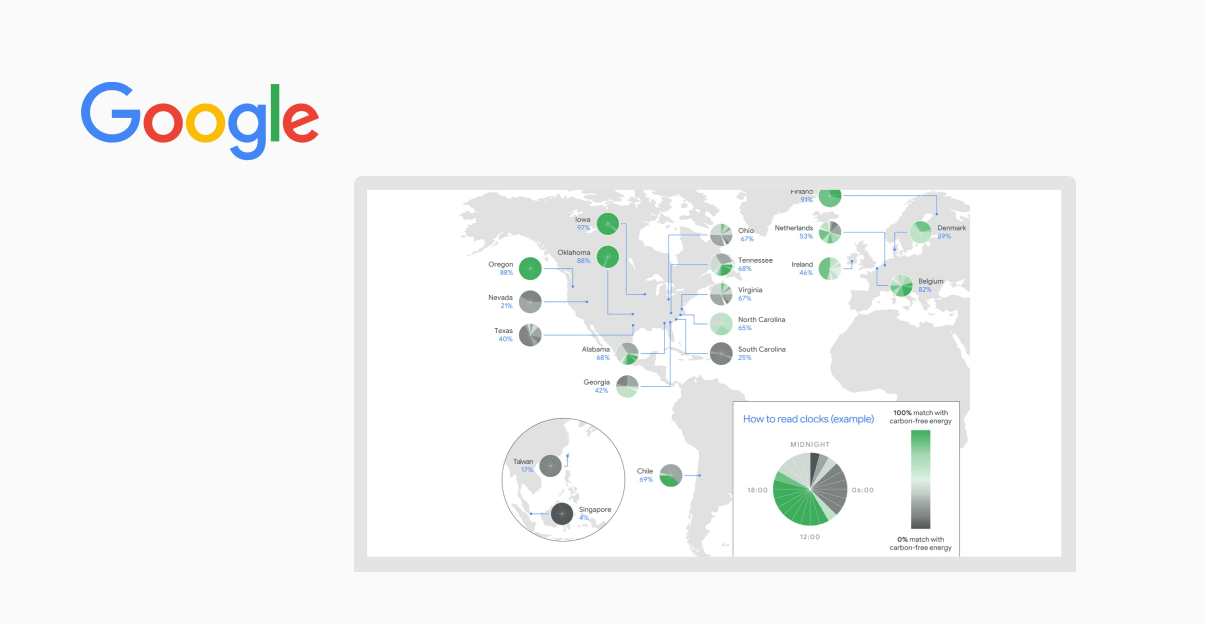Click the North Carolina text label
Screen dimensions: 1206x624
[x=761, y=320]
